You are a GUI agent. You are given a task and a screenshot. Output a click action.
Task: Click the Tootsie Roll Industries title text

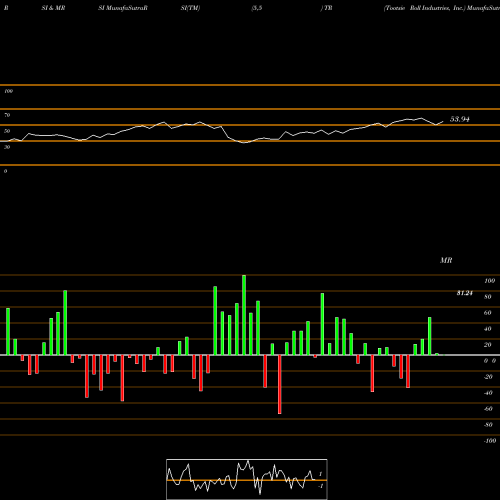tap(424, 8)
